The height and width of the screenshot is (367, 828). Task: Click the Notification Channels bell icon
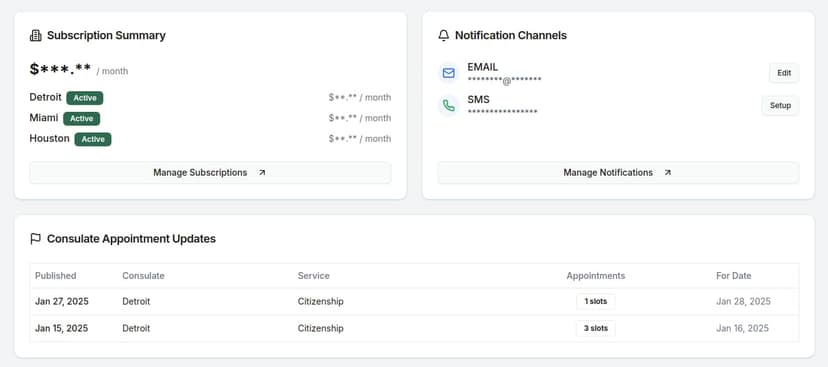(x=444, y=35)
